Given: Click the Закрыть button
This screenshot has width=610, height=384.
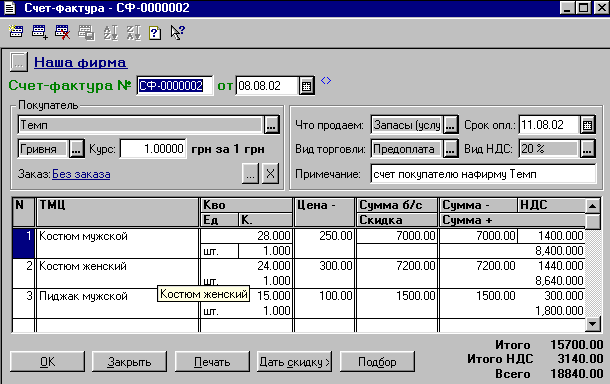Looking at the screenshot, I should (130, 362).
